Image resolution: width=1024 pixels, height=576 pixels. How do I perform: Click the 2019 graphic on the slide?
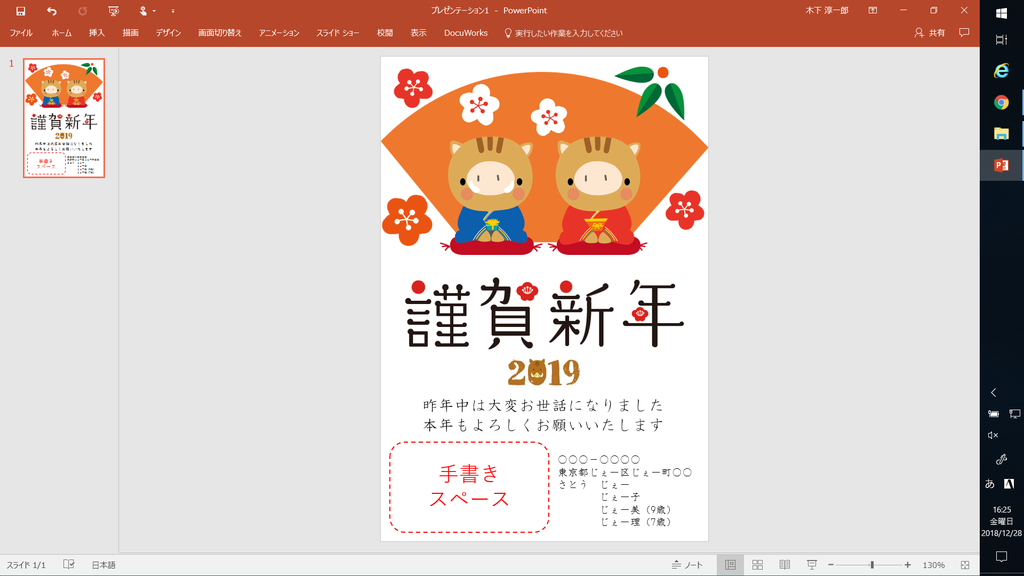tap(543, 372)
